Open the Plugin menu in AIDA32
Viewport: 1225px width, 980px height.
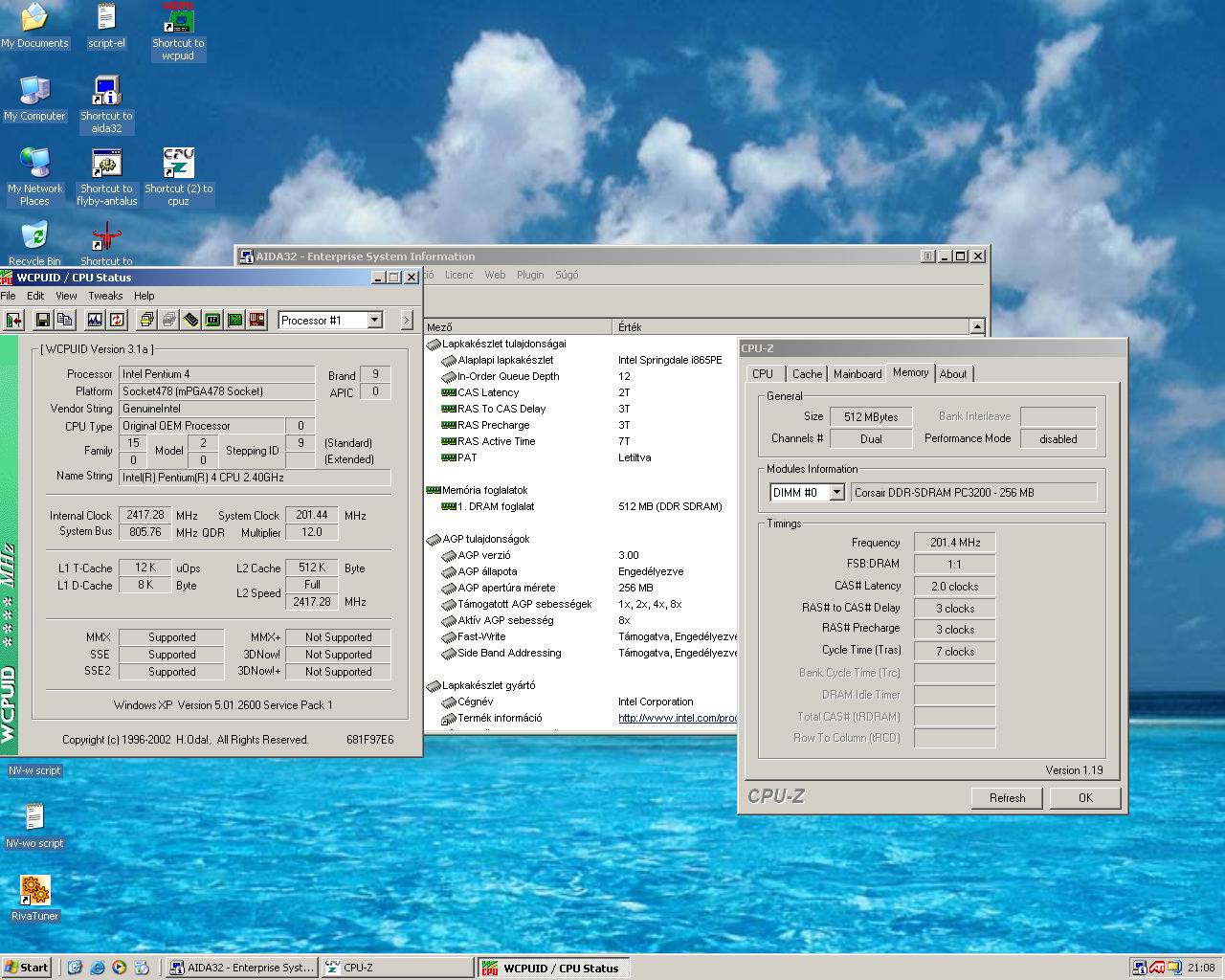pyautogui.click(x=530, y=275)
